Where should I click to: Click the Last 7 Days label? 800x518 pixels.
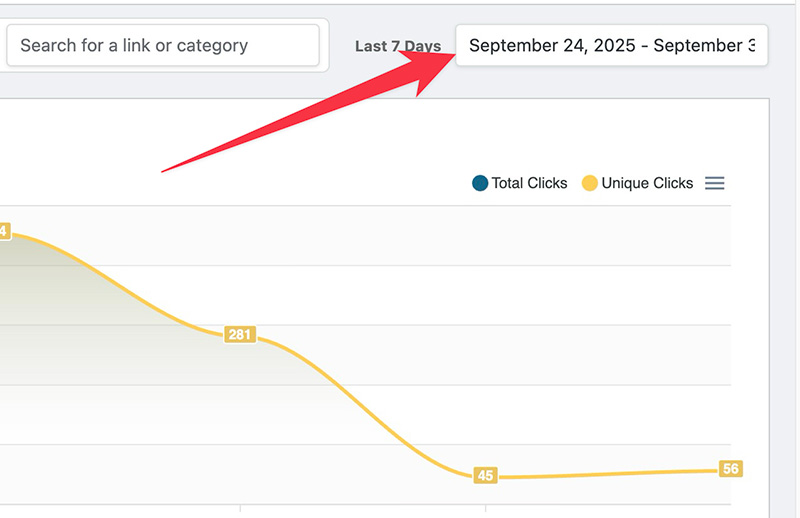point(397,47)
